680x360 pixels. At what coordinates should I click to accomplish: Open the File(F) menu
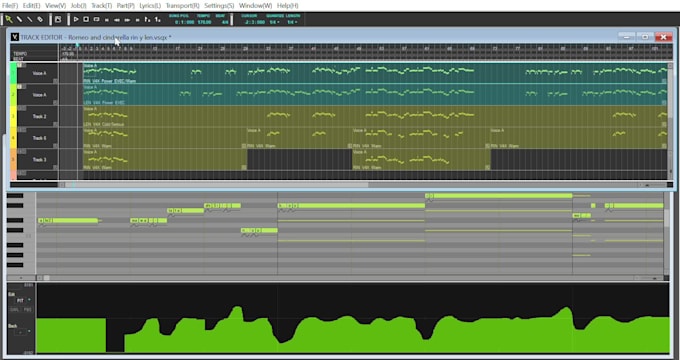tap(10, 6)
